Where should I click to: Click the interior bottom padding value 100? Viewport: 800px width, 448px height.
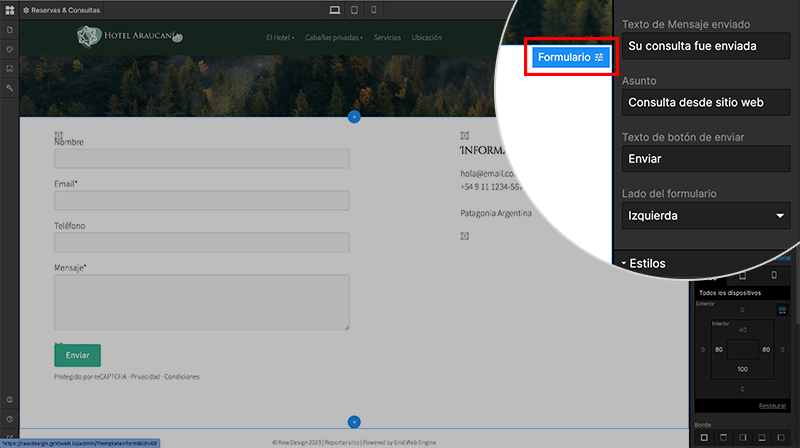(x=742, y=369)
